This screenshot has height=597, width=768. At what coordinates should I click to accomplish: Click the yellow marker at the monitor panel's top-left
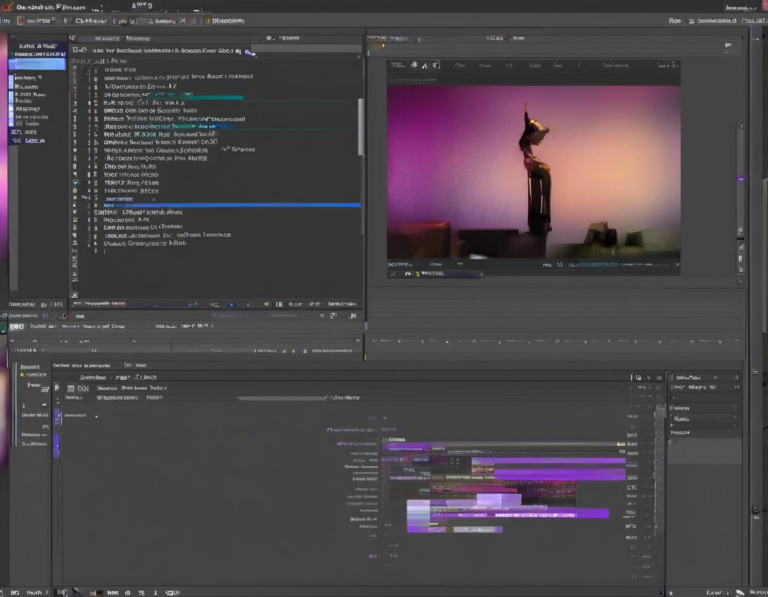[x=383, y=46]
